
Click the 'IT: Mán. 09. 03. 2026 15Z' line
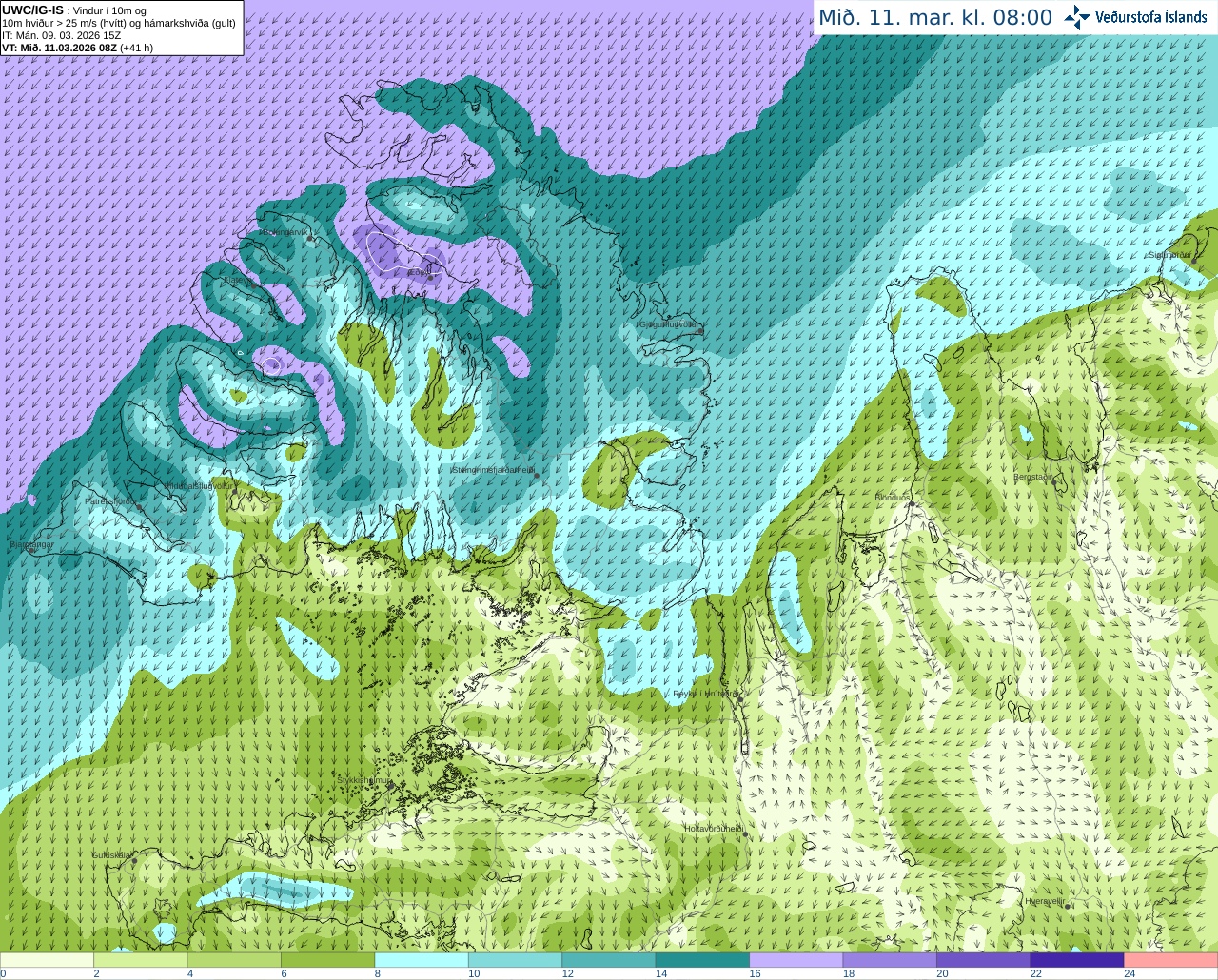click(x=61, y=35)
